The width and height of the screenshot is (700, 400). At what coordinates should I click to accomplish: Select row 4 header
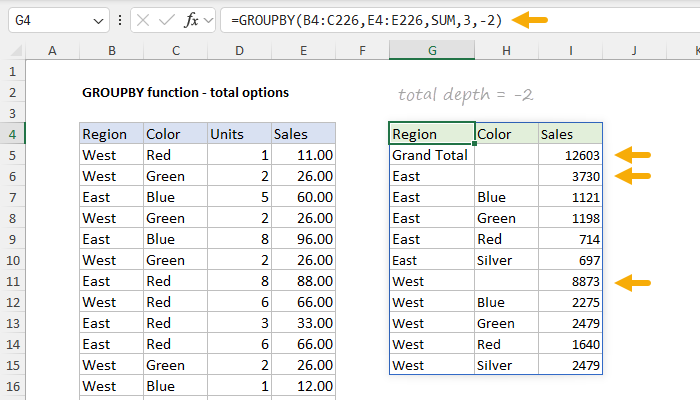pyautogui.click(x=12, y=134)
